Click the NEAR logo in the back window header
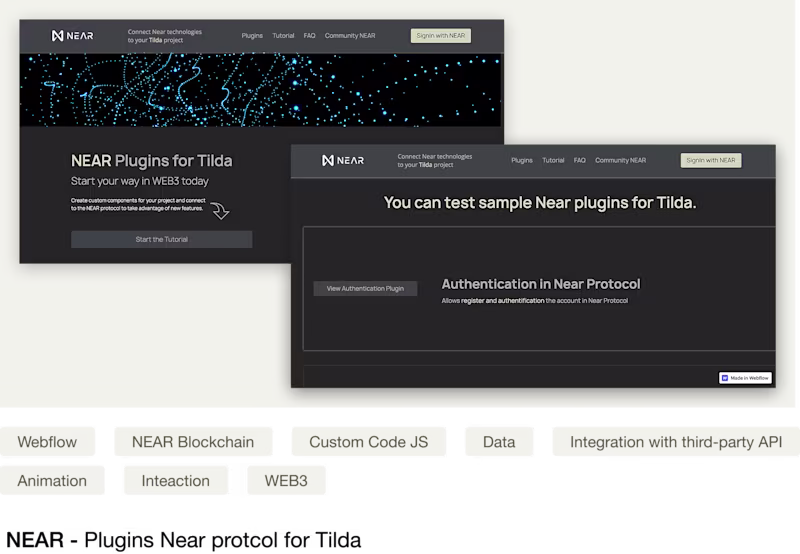Image resolution: width=800 pixels, height=554 pixels. (x=72, y=36)
